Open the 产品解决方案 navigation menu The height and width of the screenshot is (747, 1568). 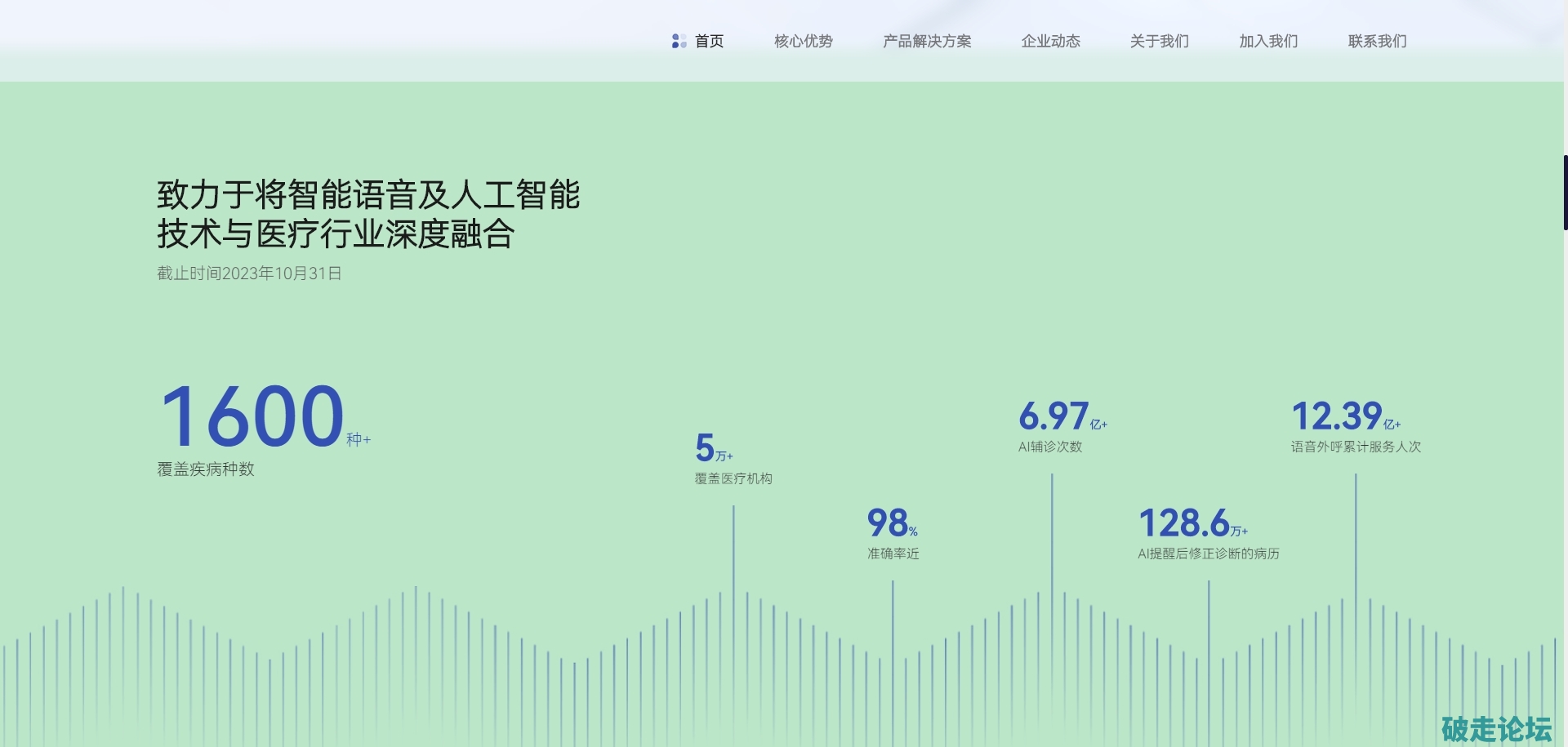pos(926,41)
